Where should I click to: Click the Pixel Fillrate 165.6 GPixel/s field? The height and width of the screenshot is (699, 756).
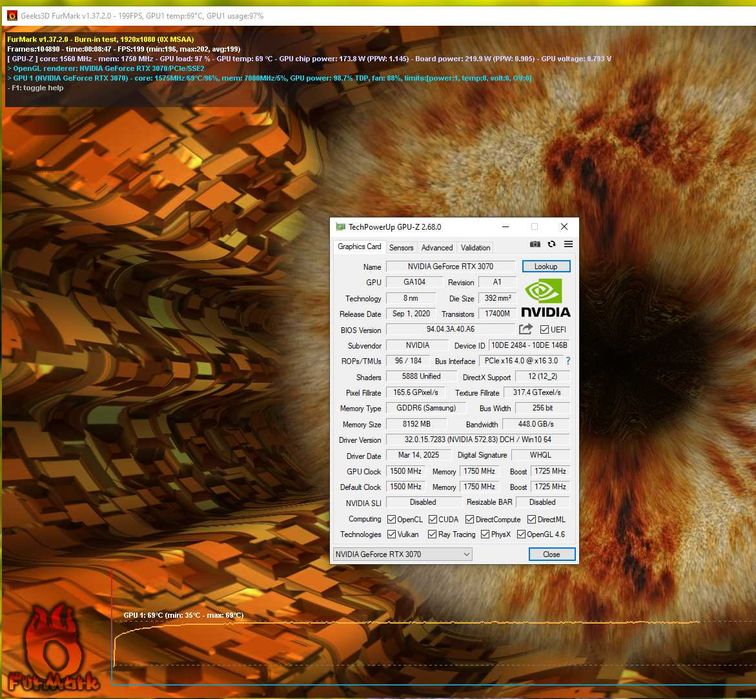point(416,392)
